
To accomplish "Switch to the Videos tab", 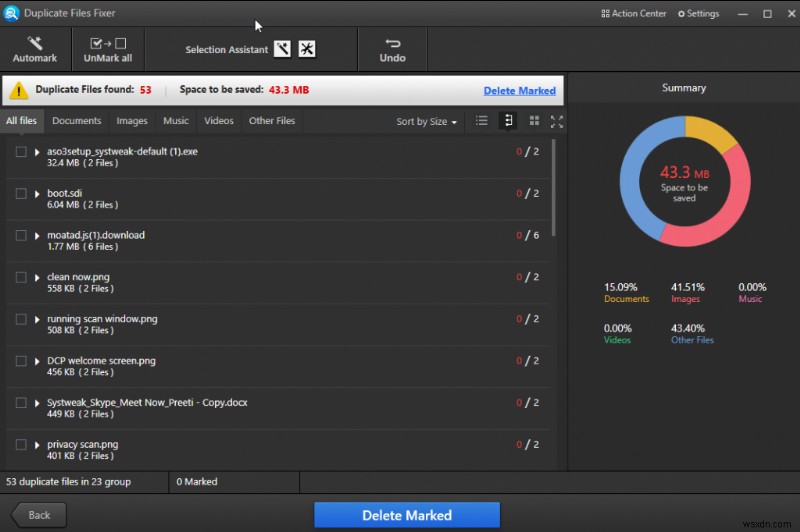I will [218, 121].
